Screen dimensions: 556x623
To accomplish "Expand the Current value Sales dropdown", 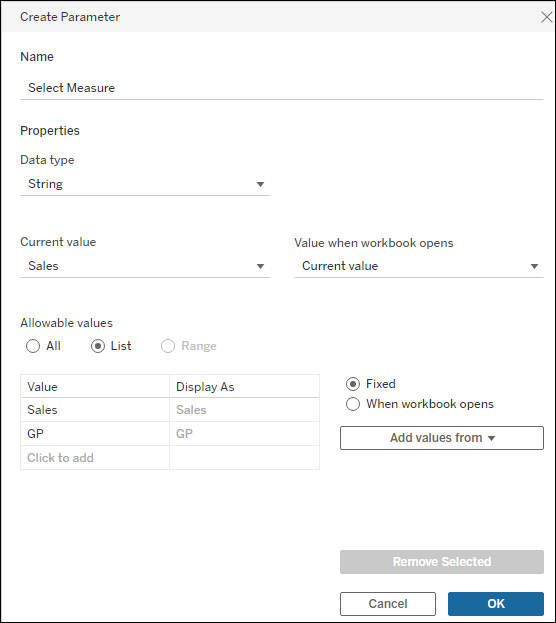I will click(145, 266).
